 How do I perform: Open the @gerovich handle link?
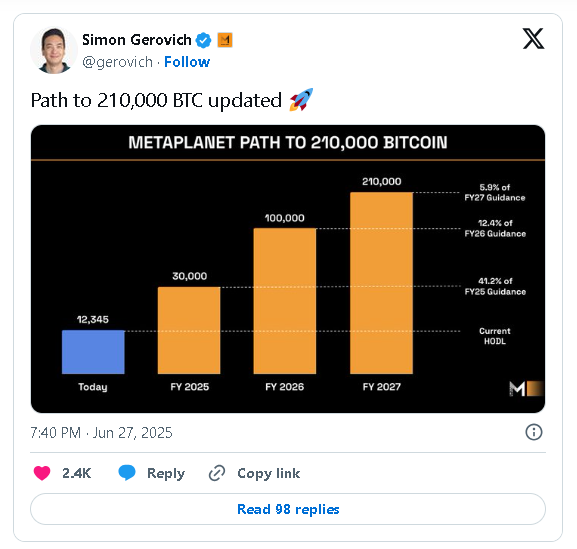tap(117, 62)
